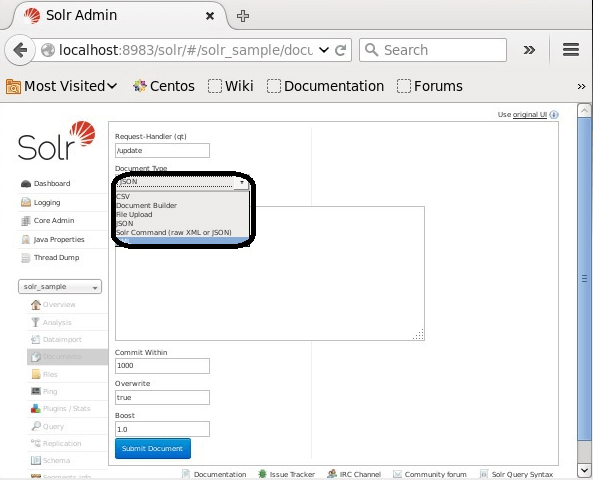Open the Plugins / Stats icon

[x=36, y=409]
